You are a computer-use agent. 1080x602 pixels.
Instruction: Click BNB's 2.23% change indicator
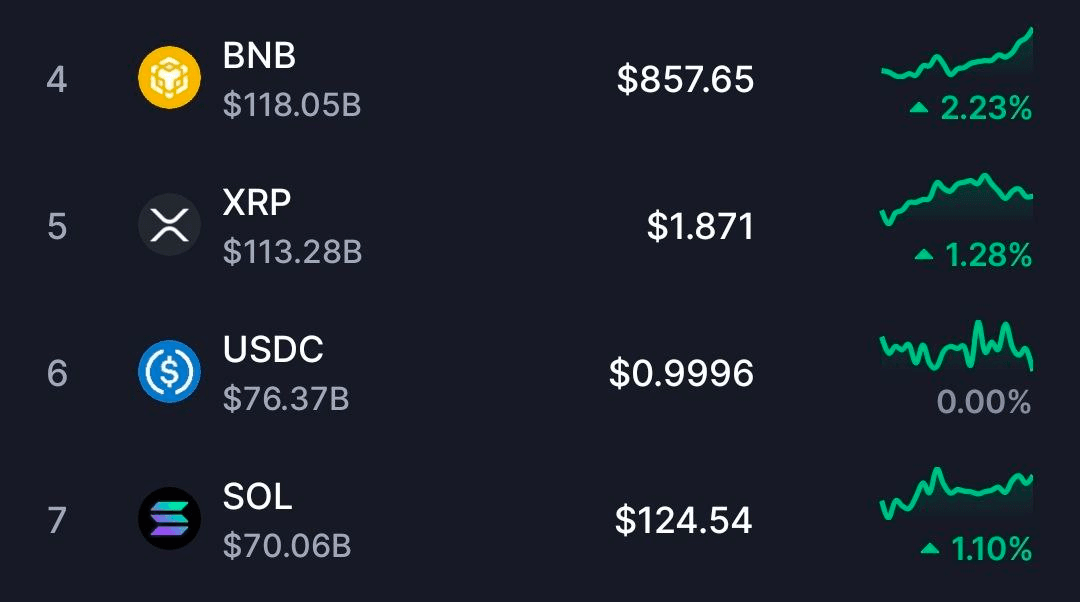tap(971, 108)
